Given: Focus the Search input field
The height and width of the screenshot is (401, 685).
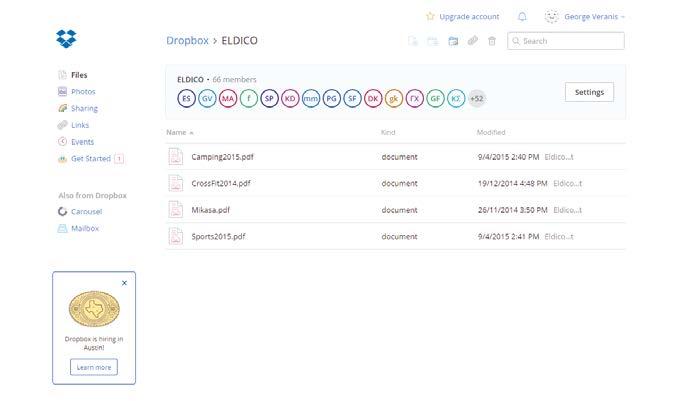Looking at the screenshot, I should (566, 41).
